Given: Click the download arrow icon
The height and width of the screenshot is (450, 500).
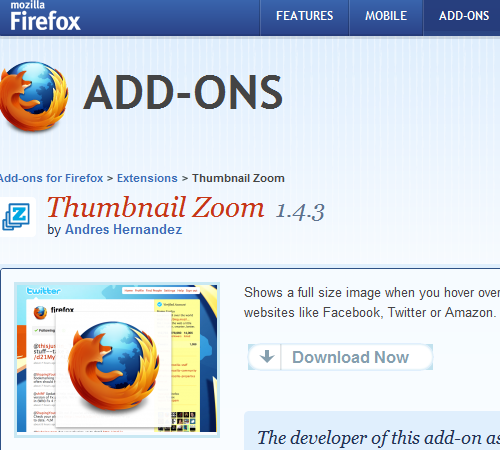Looking at the screenshot, I should (x=267, y=357).
